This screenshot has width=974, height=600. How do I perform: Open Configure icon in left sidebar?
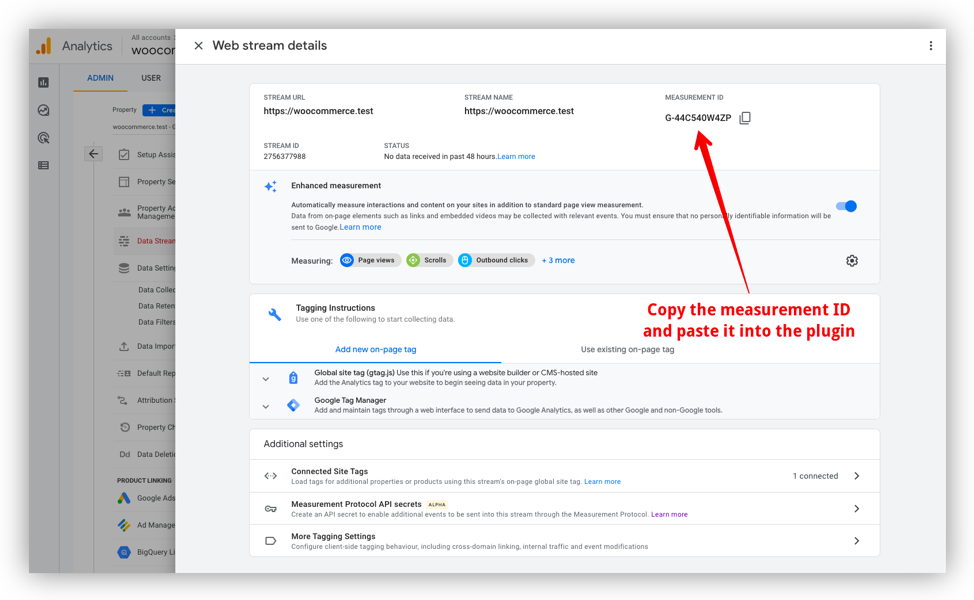[x=43, y=165]
